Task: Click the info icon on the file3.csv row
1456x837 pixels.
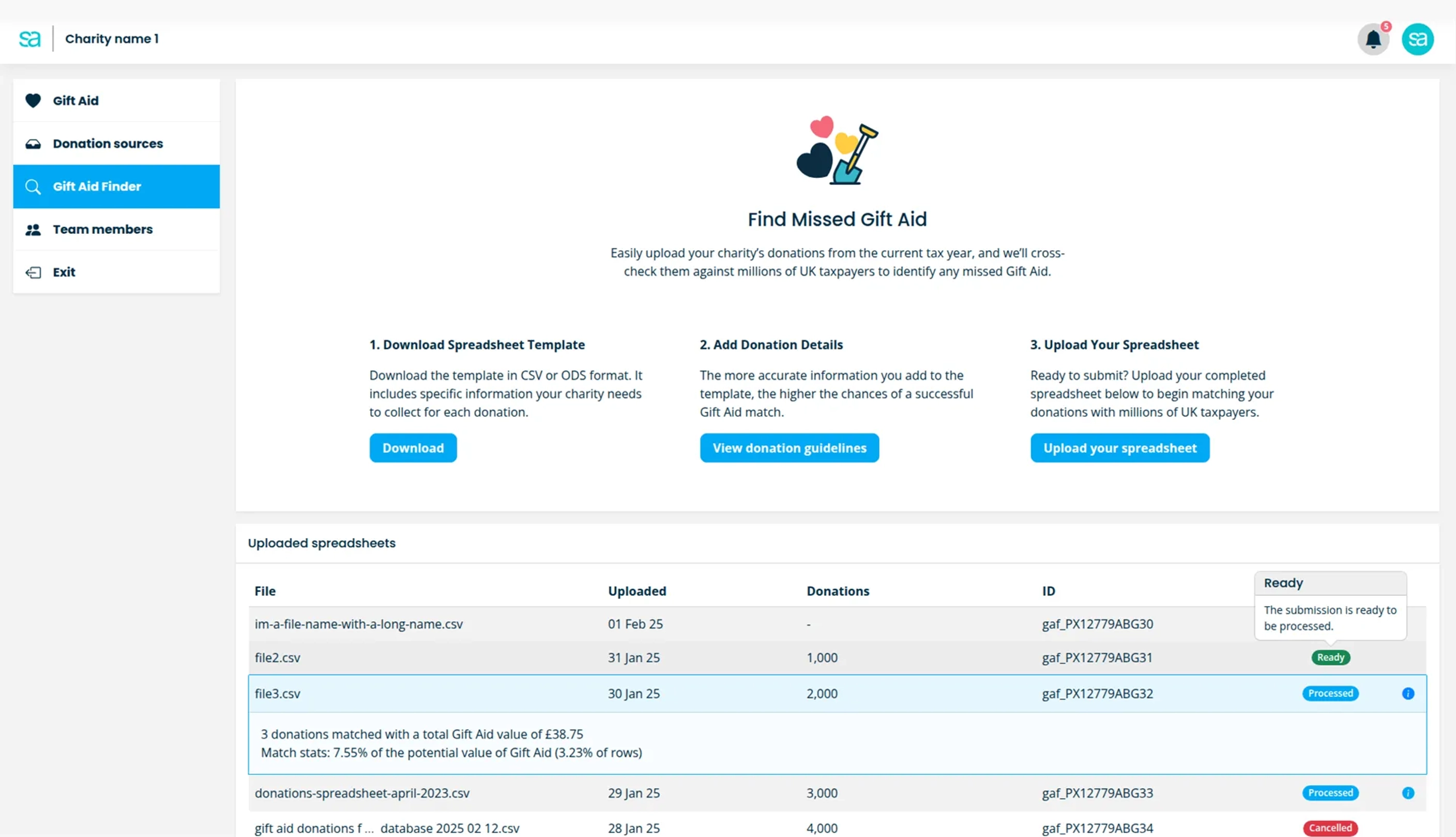Action: [1408, 693]
